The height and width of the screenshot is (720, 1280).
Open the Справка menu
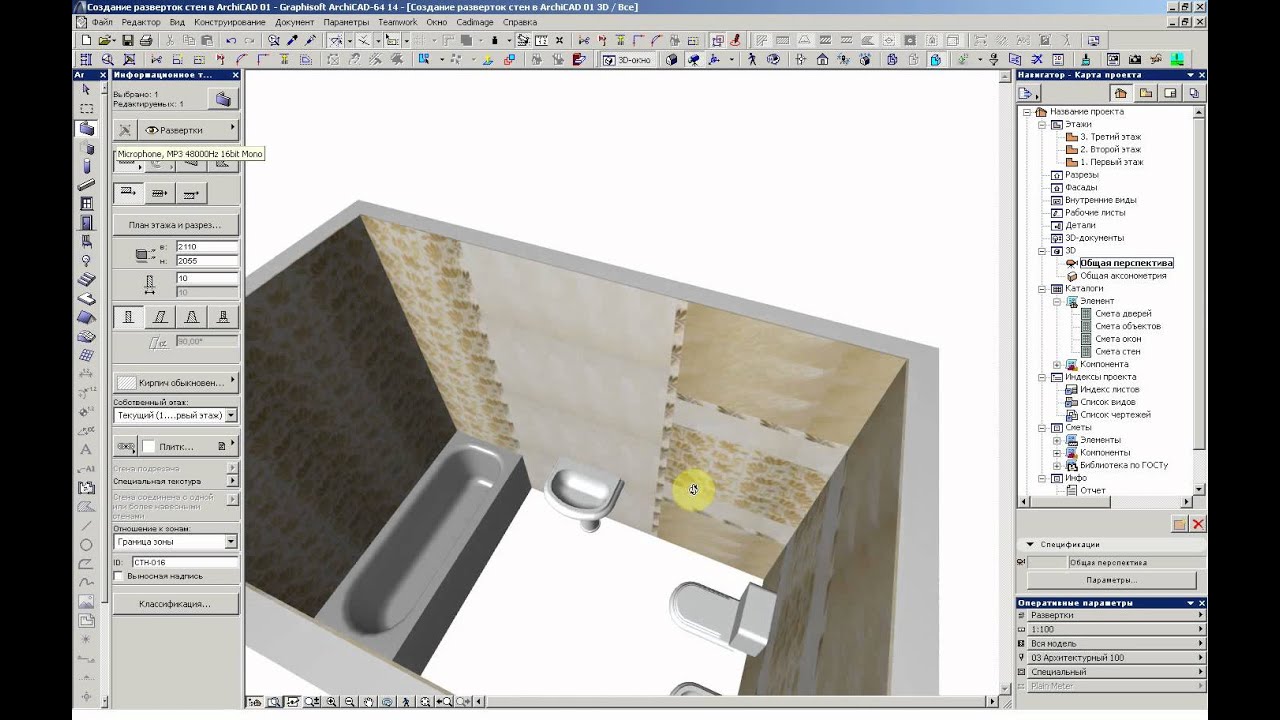(520, 21)
